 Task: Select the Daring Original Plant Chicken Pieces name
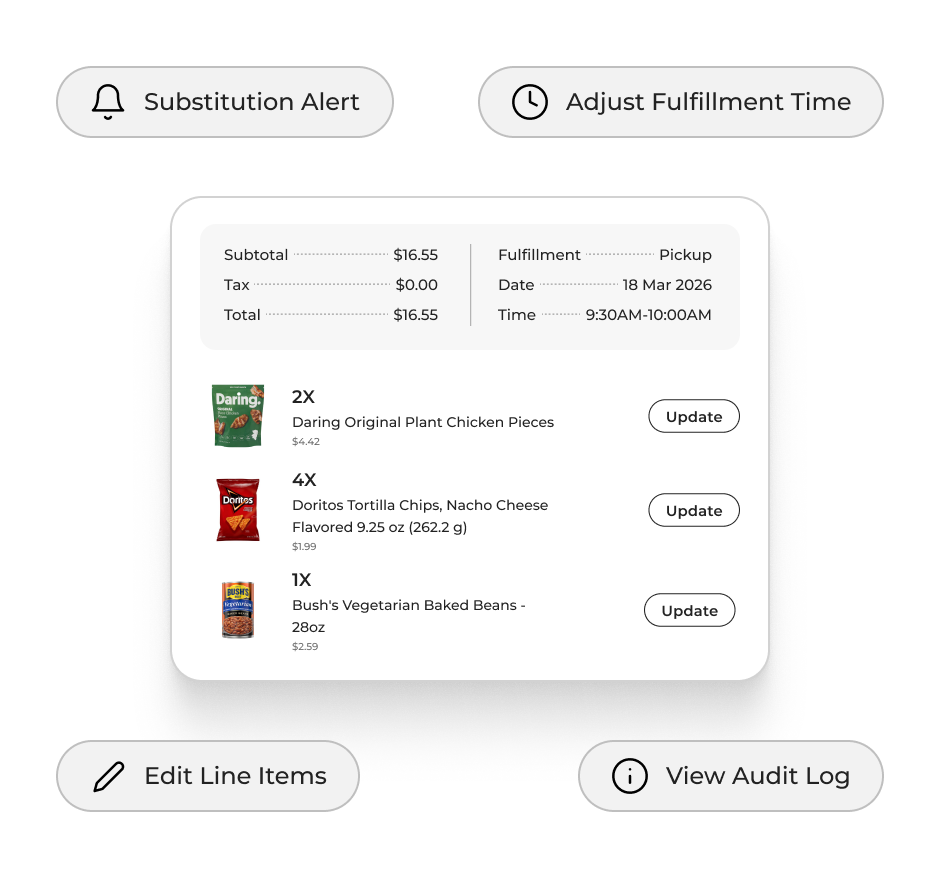click(423, 422)
